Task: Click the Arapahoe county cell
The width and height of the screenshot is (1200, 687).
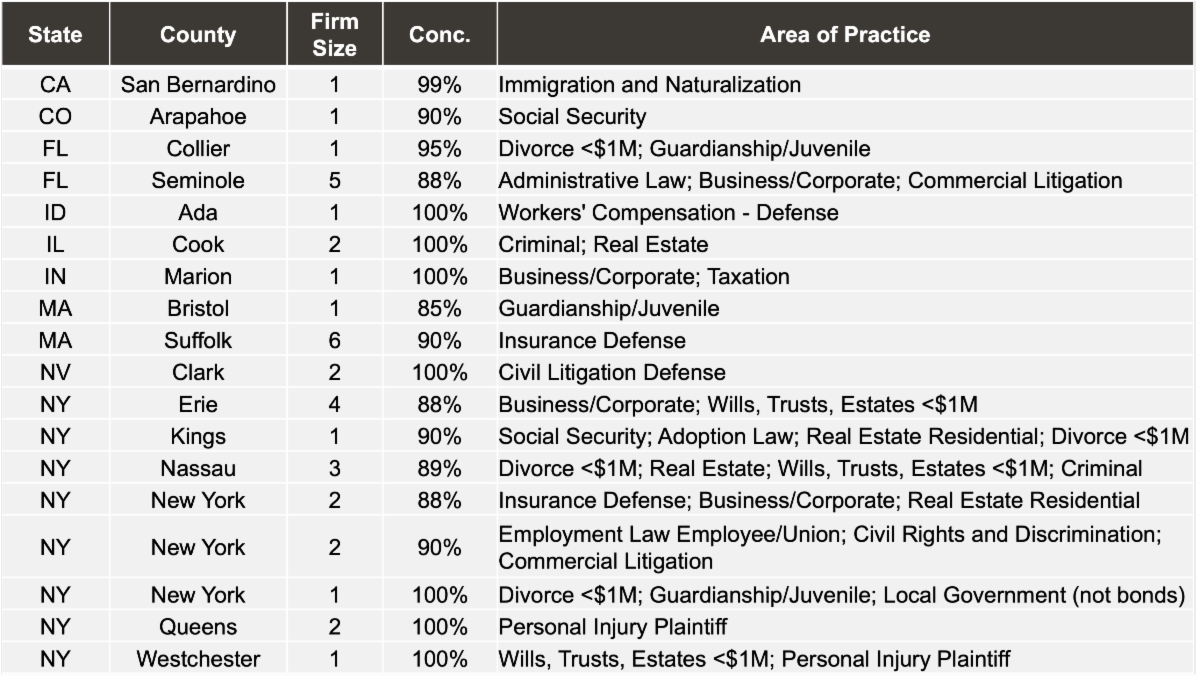Action: pos(198,117)
